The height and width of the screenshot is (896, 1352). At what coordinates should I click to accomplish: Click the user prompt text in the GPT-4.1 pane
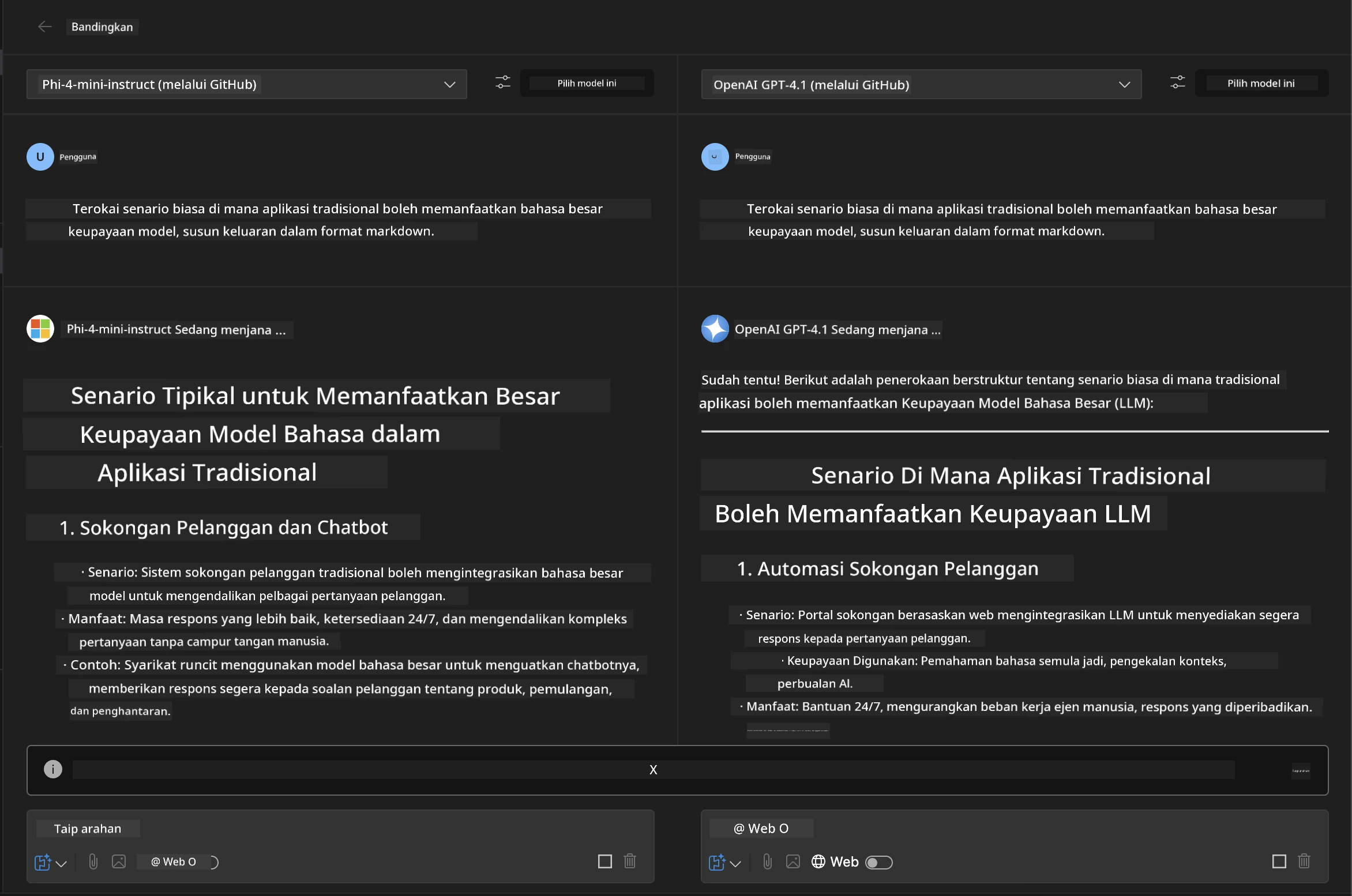1012,220
